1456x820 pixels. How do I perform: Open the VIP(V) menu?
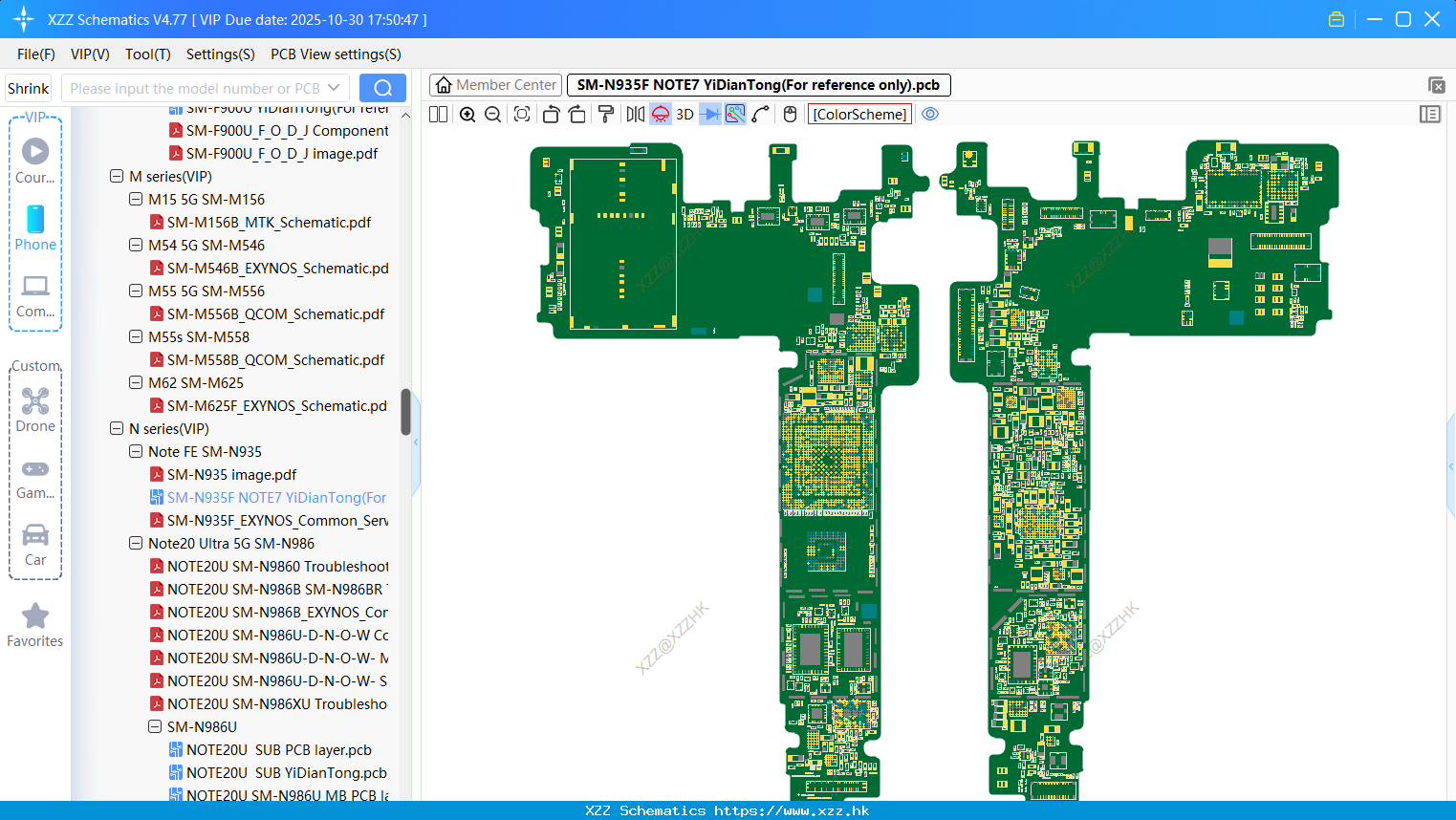[90, 54]
